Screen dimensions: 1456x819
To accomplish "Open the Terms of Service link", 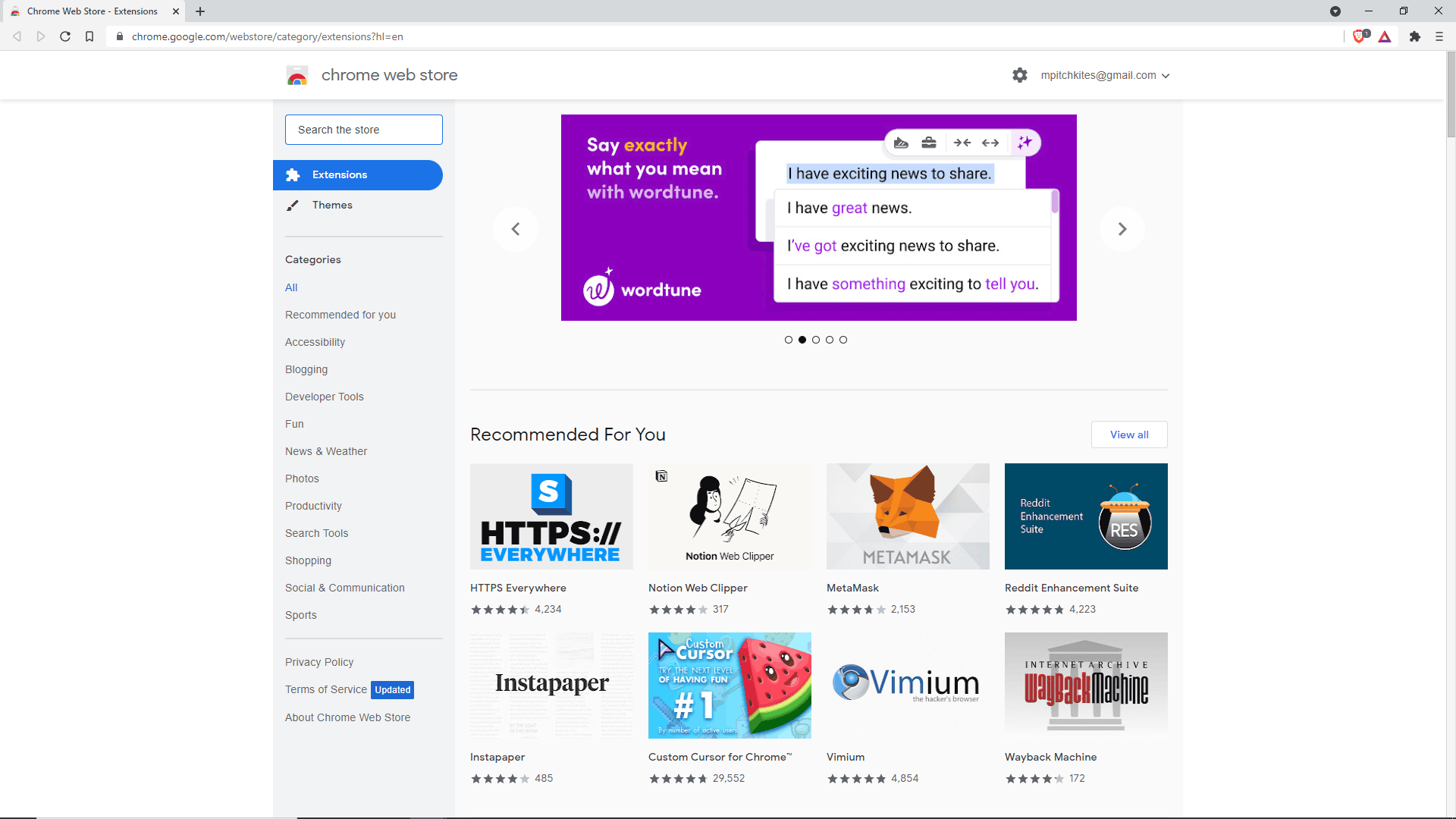I will [x=326, y=689].
